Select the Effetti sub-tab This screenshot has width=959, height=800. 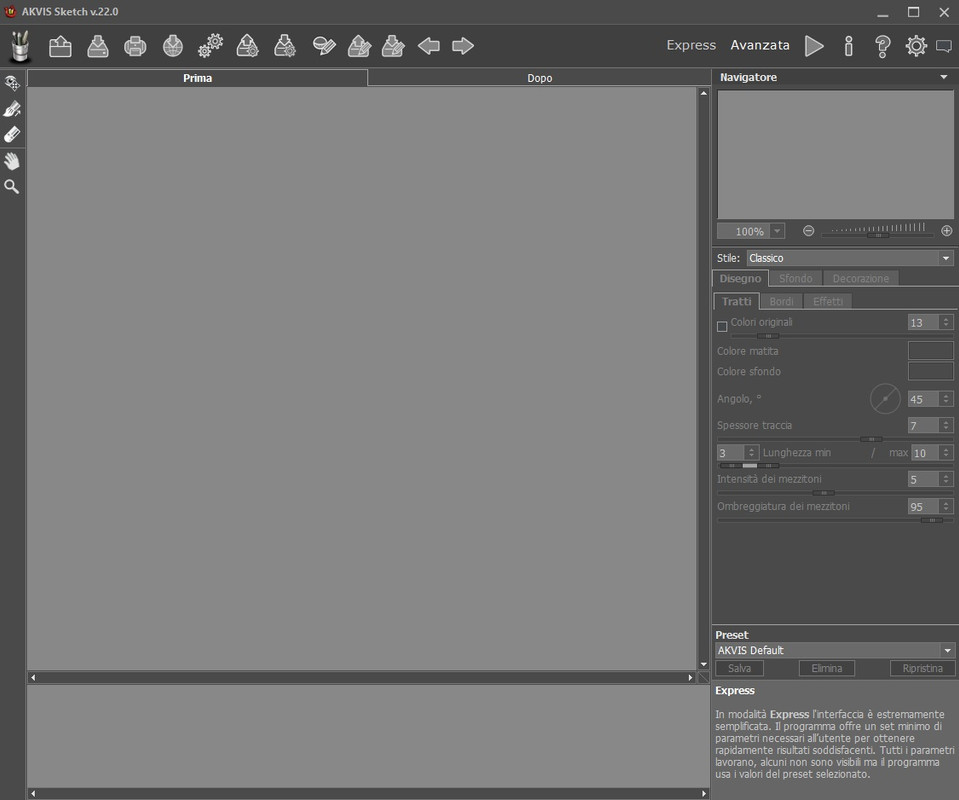(828, 302)
